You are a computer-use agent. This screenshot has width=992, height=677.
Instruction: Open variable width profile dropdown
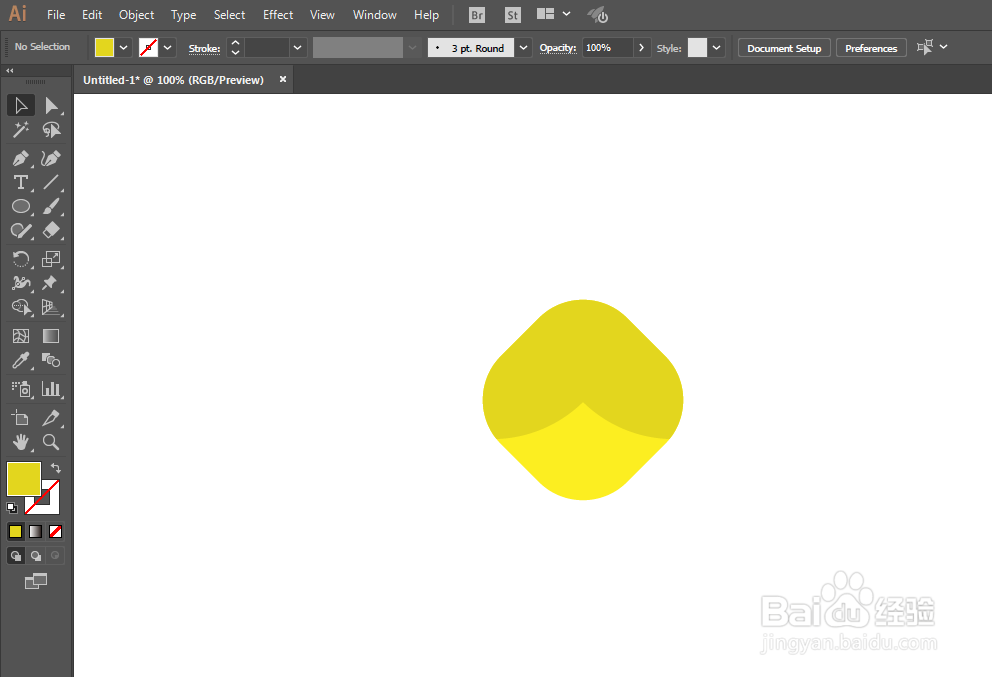point(413,47)
